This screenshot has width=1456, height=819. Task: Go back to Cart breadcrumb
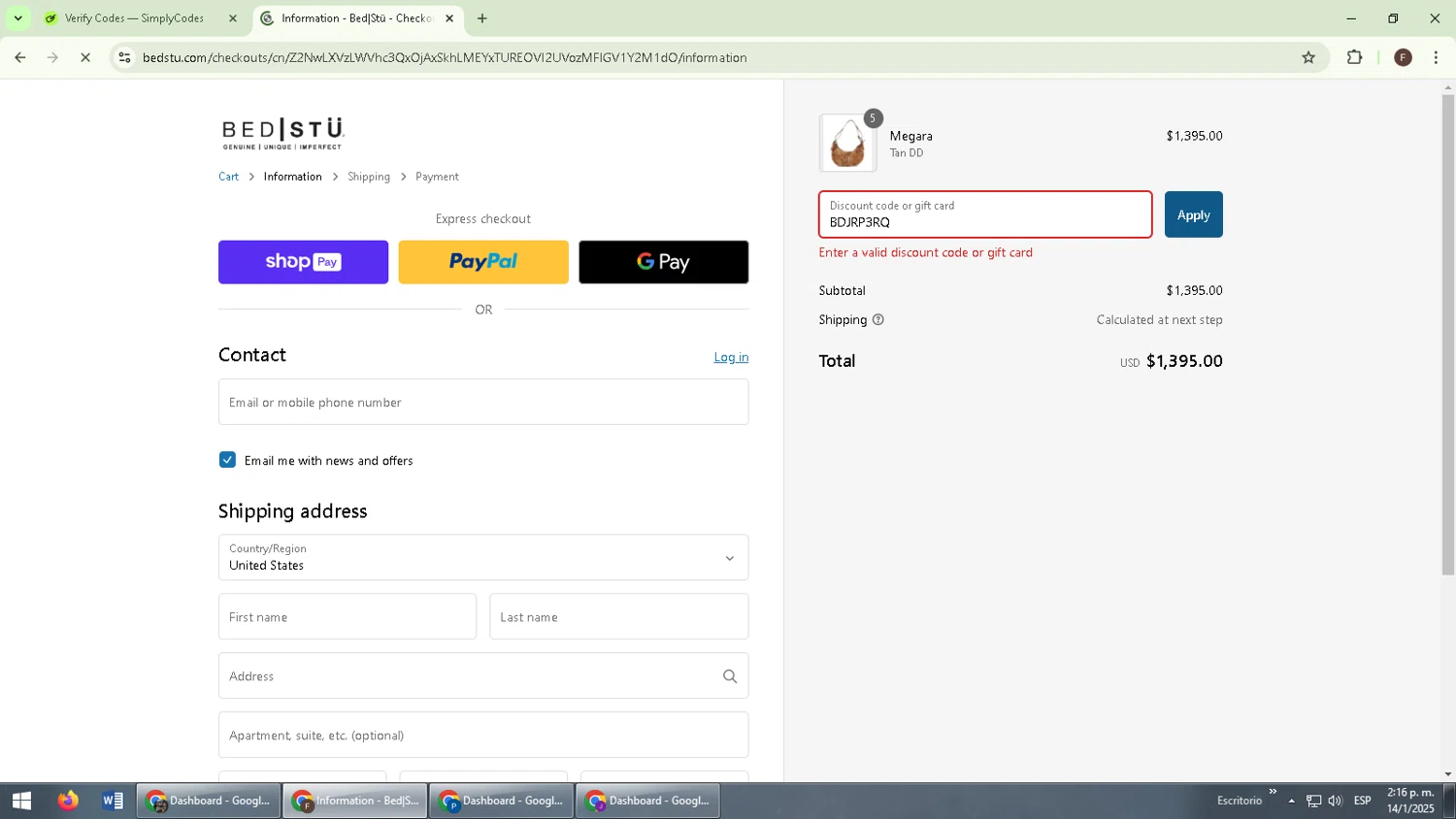[x=228, y=177]
